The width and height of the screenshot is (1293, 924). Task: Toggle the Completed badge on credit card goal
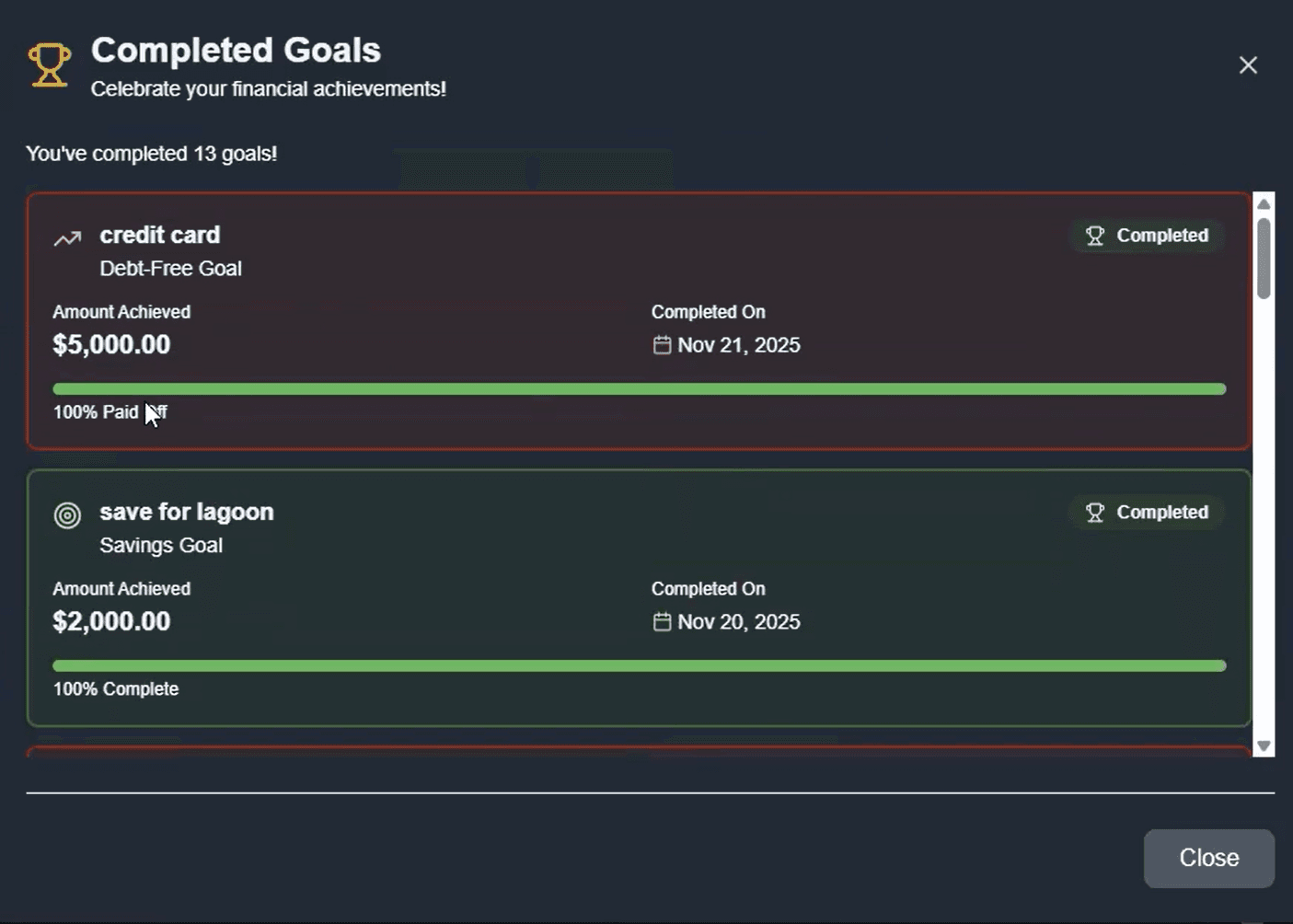pyautogui.click(x=1147, y=236)
